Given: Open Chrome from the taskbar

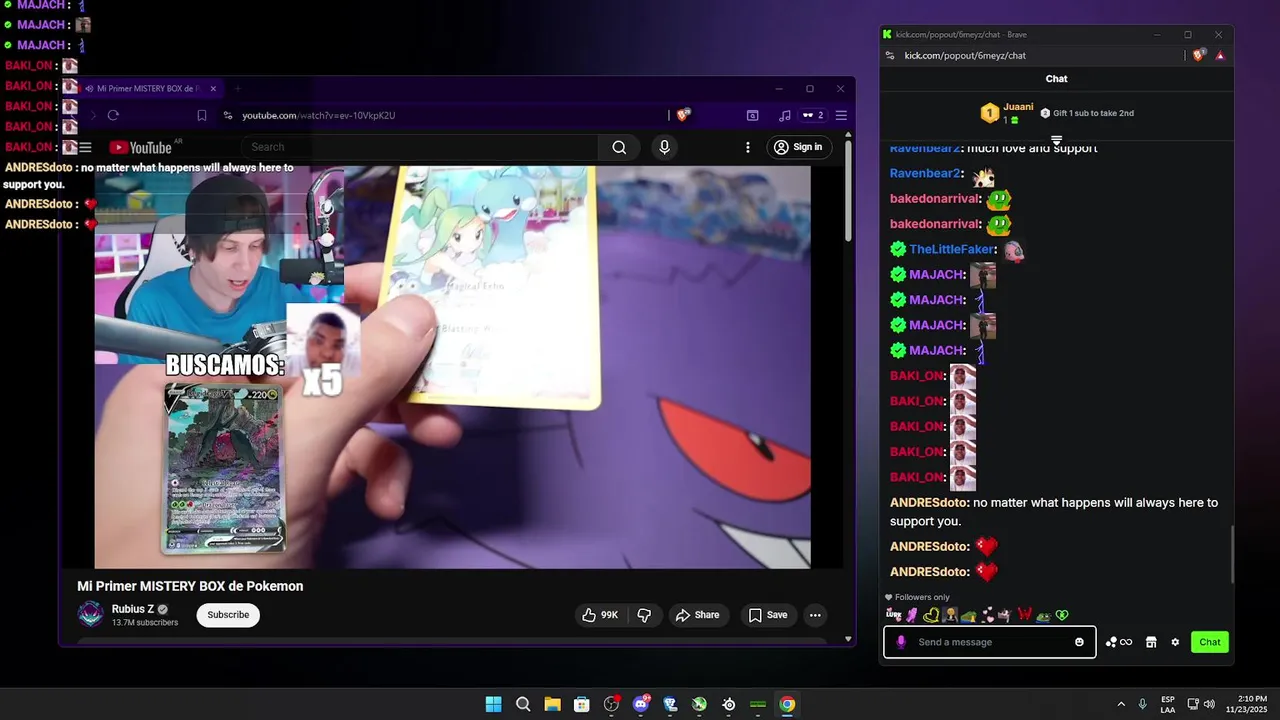Looking at the screenshot, I should click(x=788, y=704).
